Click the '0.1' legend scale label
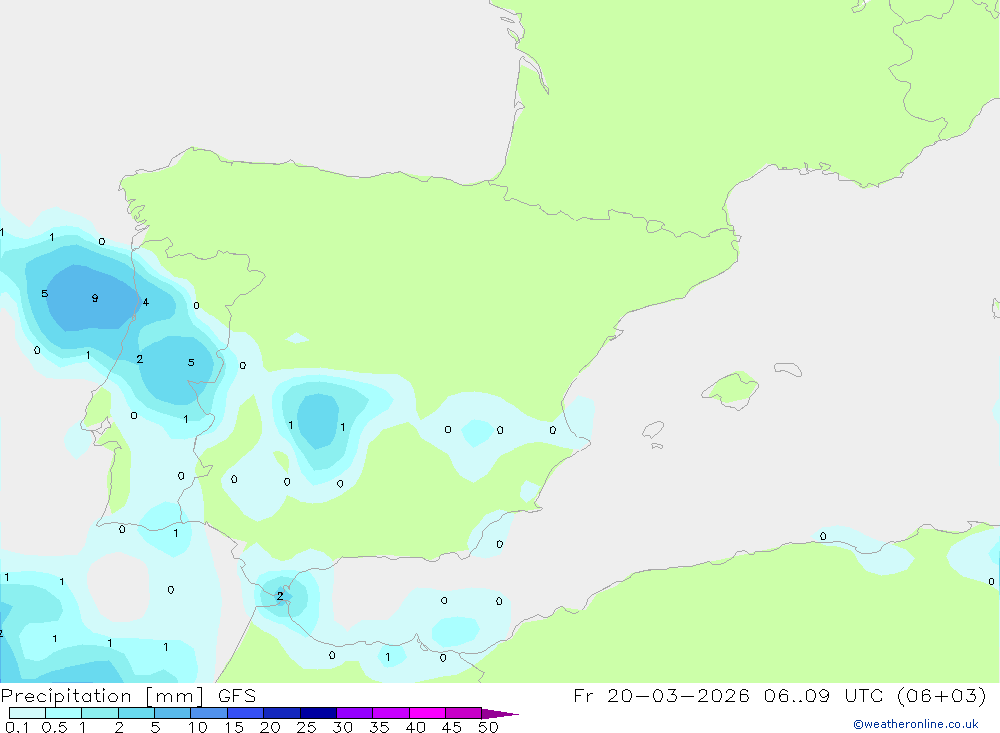 click(x=17, y=727)
